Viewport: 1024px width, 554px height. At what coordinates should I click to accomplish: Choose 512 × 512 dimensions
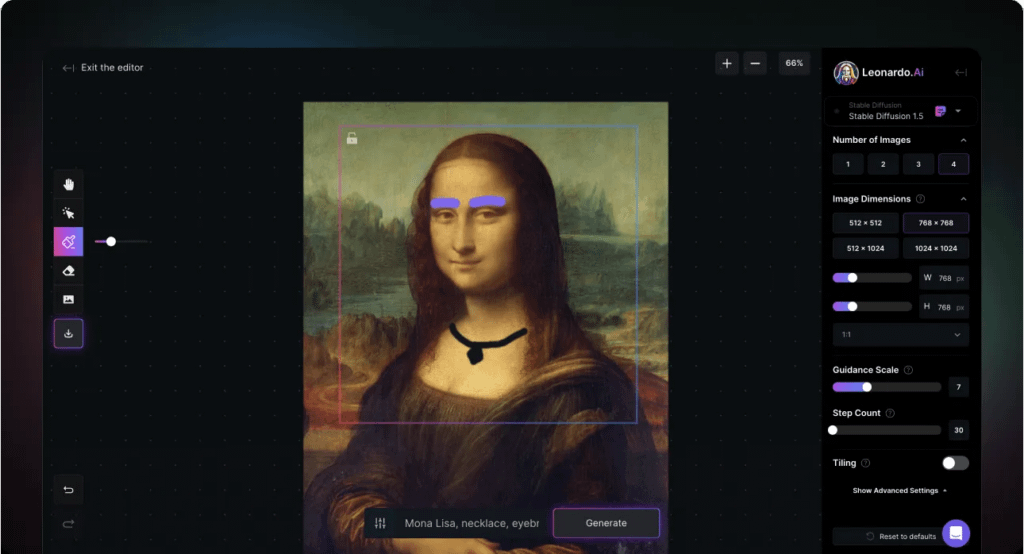coord(865,223)
